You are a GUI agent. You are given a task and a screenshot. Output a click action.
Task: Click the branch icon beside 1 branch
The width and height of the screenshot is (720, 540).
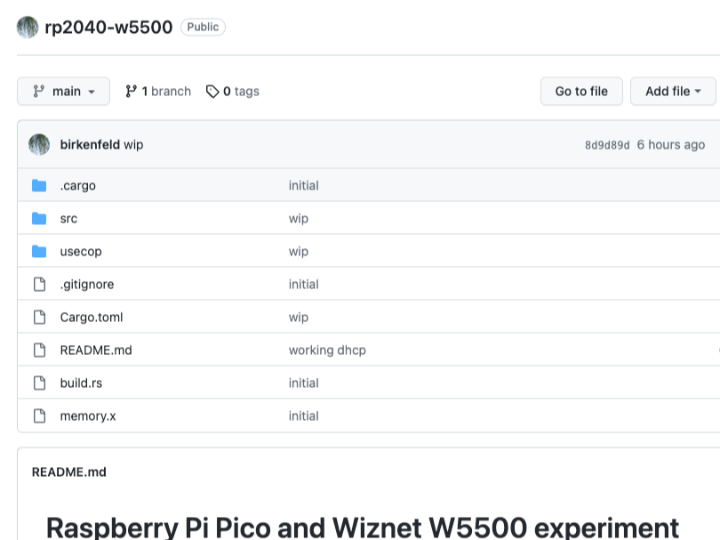click(x=131, y=91)
